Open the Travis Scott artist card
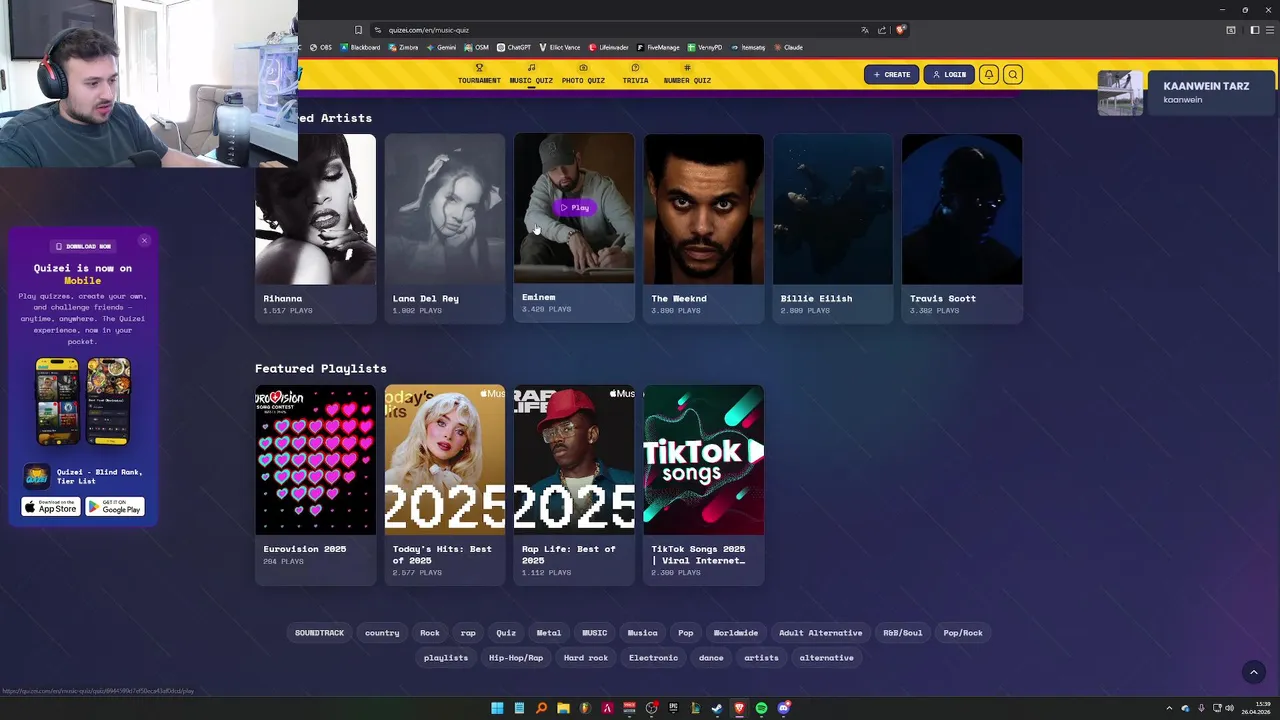 click(962, 228)
